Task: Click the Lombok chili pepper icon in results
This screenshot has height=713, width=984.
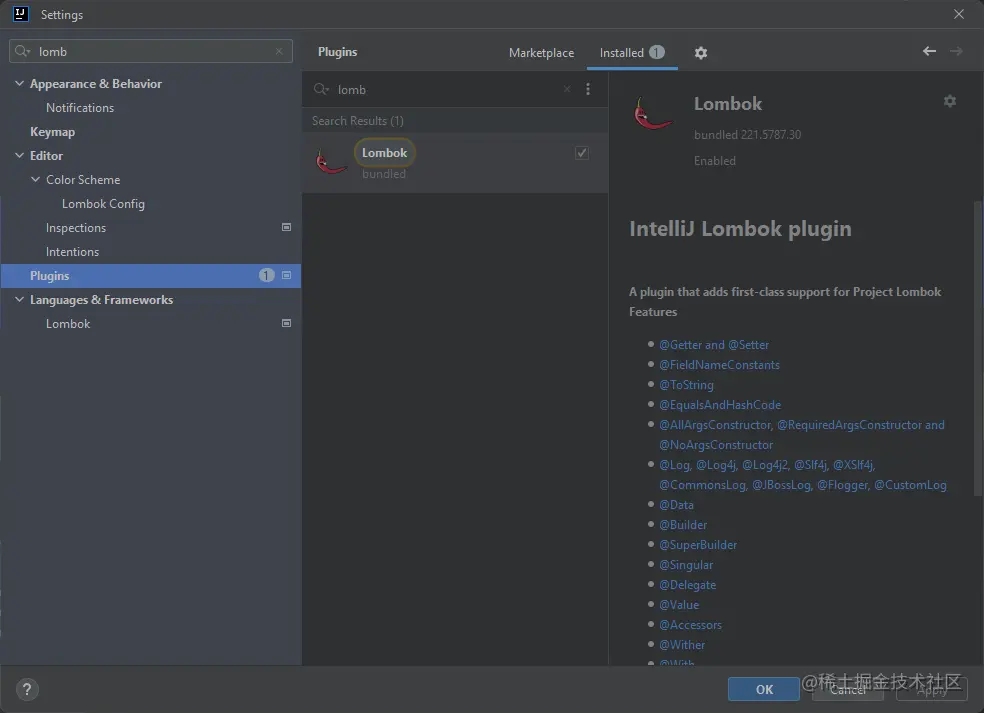Action: 331,161
